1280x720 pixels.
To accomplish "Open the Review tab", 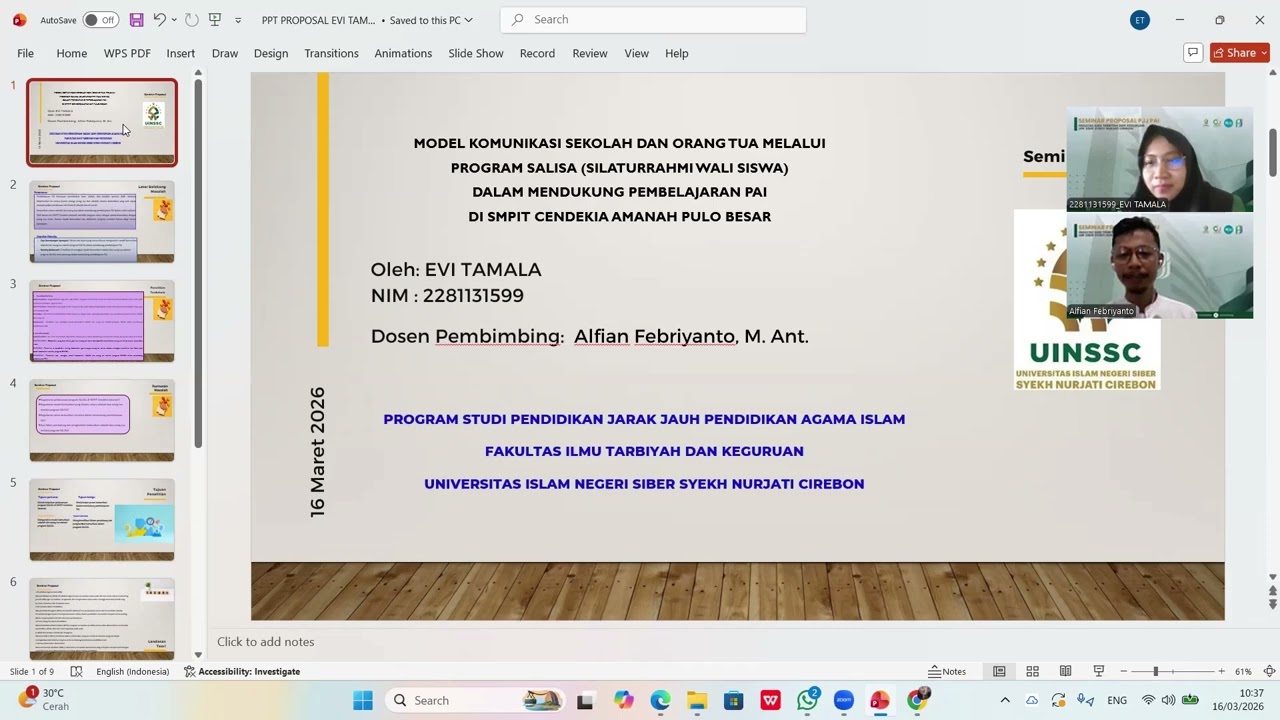I will (x=590, y=53).
